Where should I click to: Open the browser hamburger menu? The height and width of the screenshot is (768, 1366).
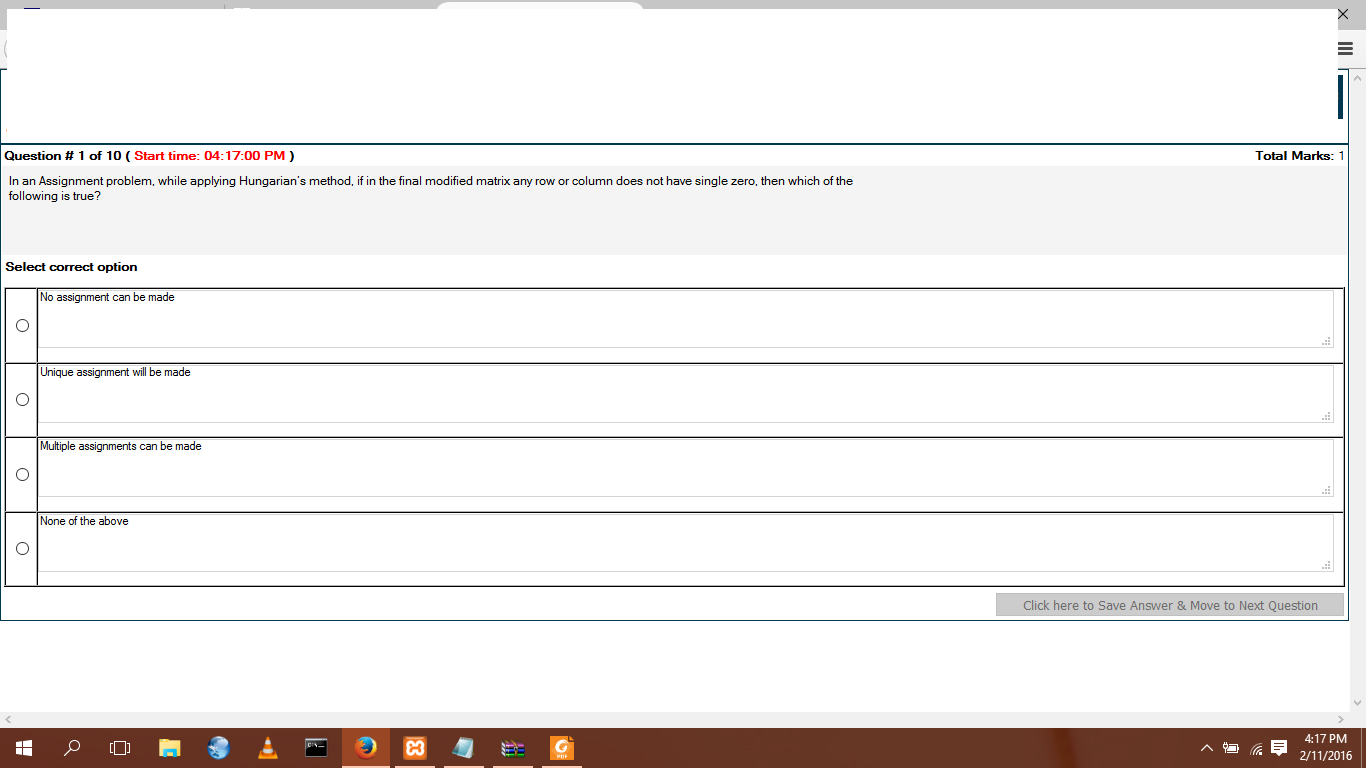click(1345, 49)
